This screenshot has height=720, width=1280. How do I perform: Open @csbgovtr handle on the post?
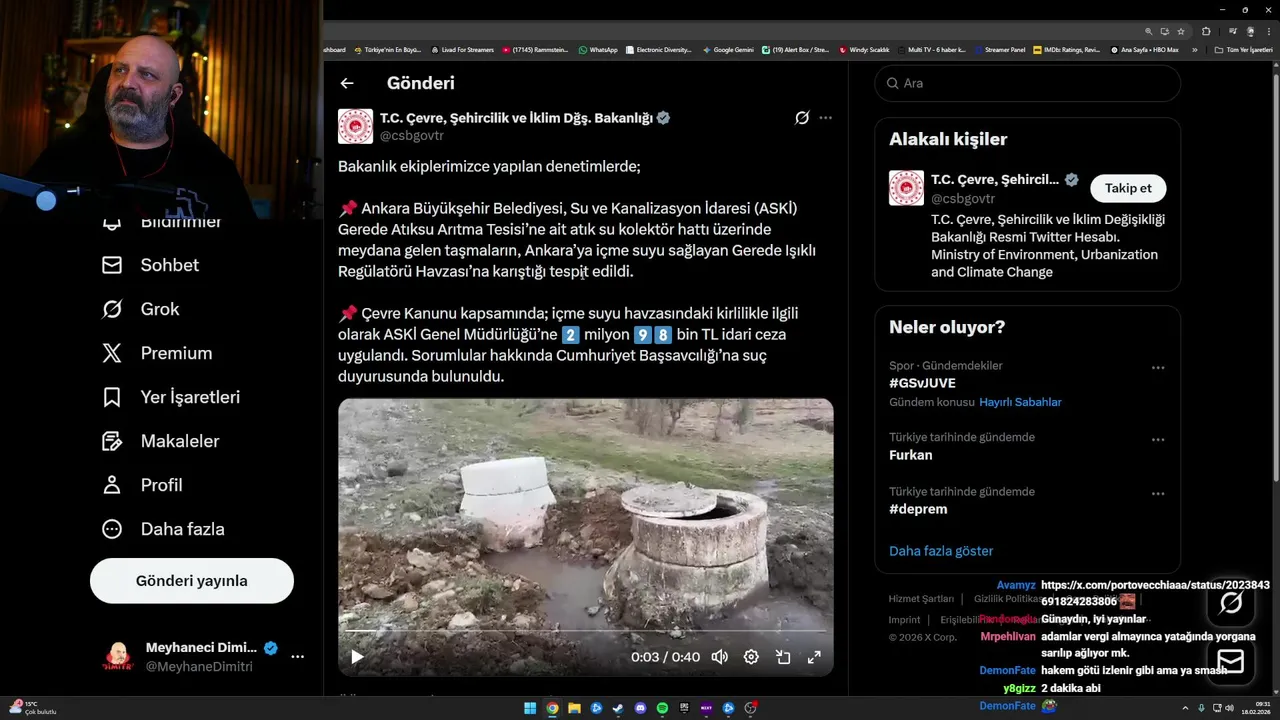click(x=412, y=136)
